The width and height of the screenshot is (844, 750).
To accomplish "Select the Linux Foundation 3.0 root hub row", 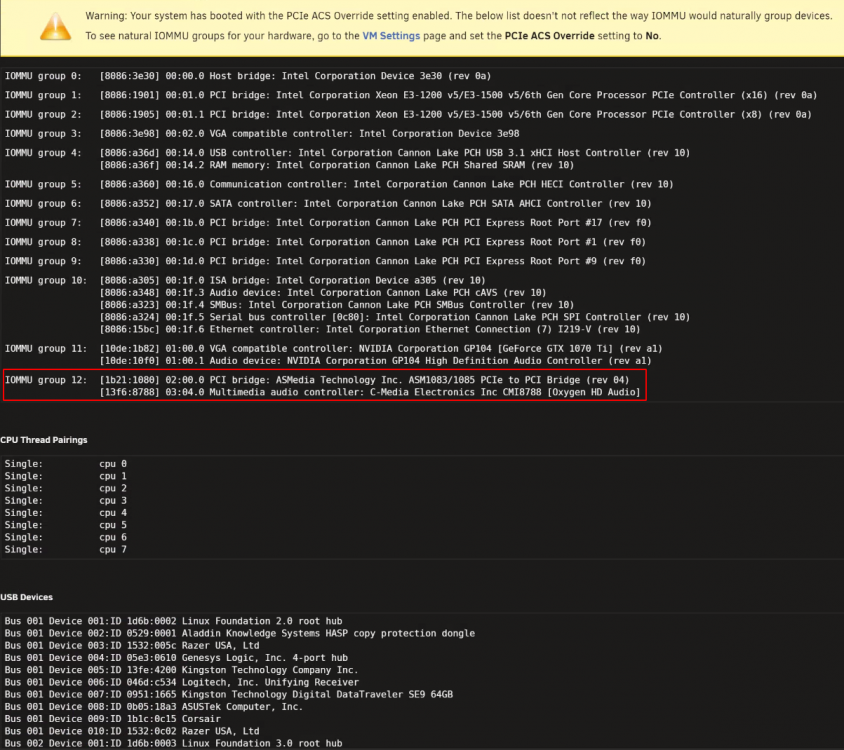I will pyautogui.click(x=173, y=744).
